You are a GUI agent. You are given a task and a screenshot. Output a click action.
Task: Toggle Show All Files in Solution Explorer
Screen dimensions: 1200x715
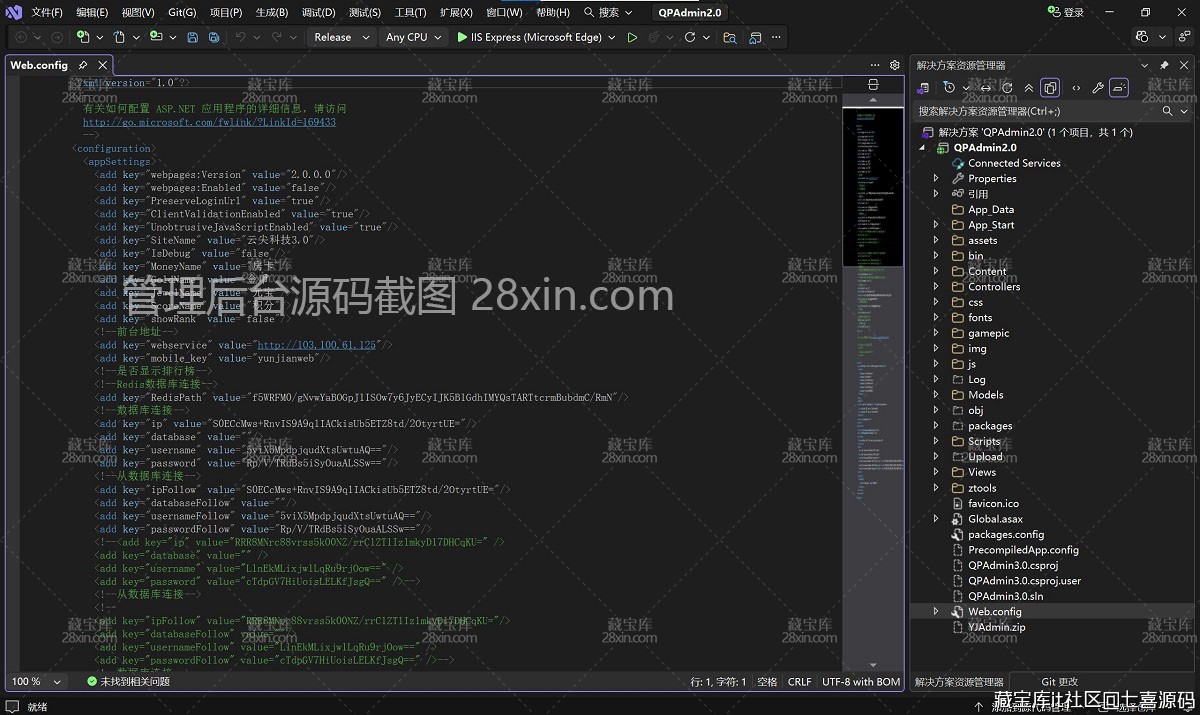point(1049,87)
